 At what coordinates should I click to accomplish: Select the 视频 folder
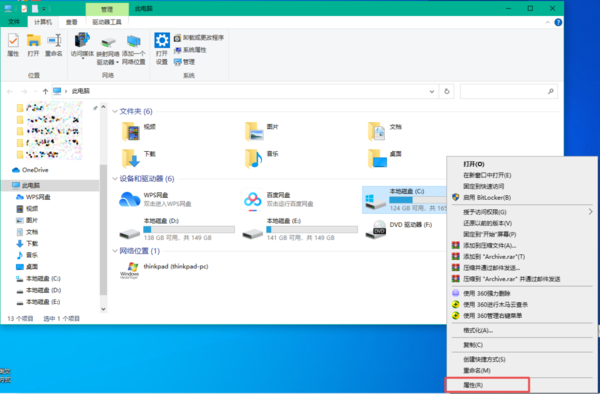click(139, 132)
